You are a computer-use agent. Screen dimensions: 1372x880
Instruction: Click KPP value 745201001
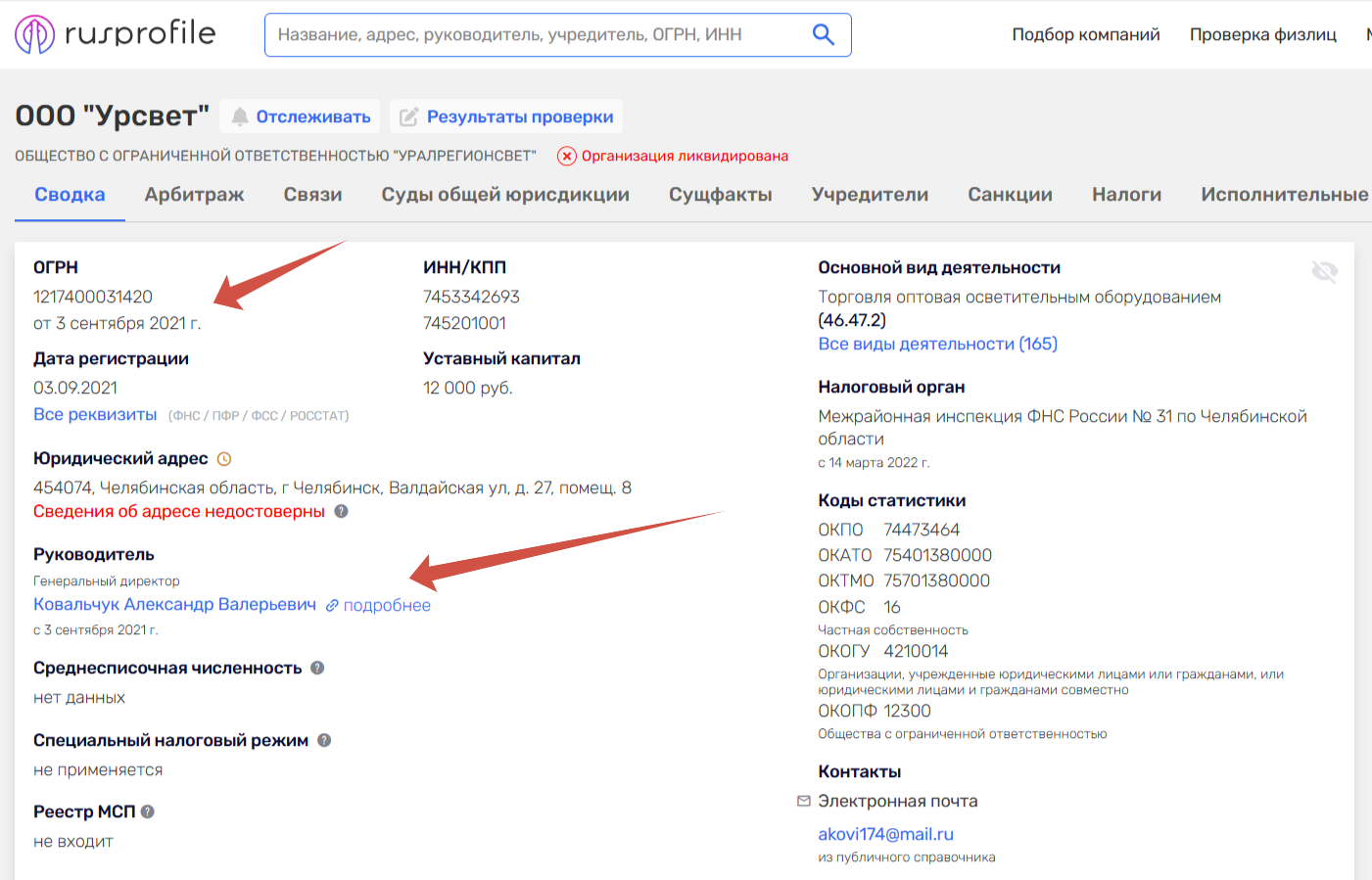[x=464, y=323]
